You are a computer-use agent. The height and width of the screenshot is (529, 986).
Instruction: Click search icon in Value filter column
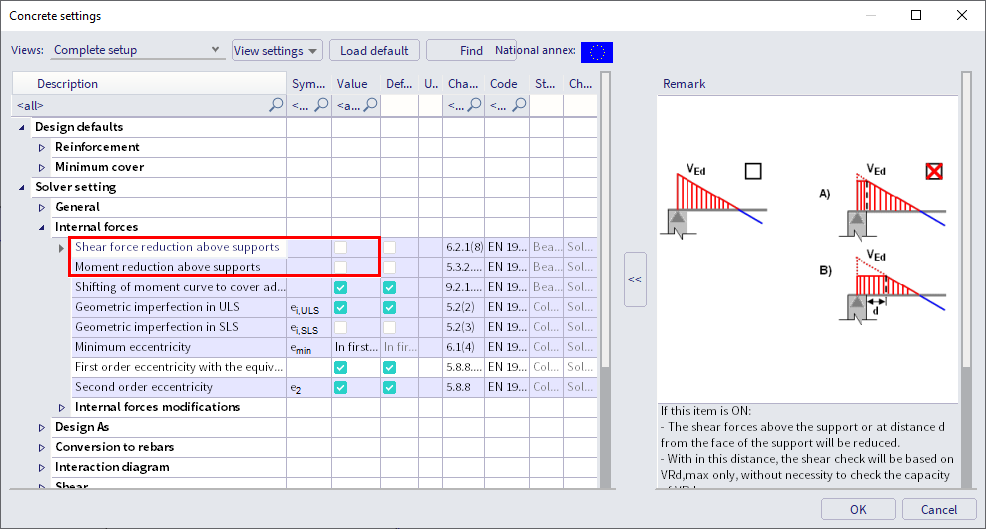tap(372, 105)
